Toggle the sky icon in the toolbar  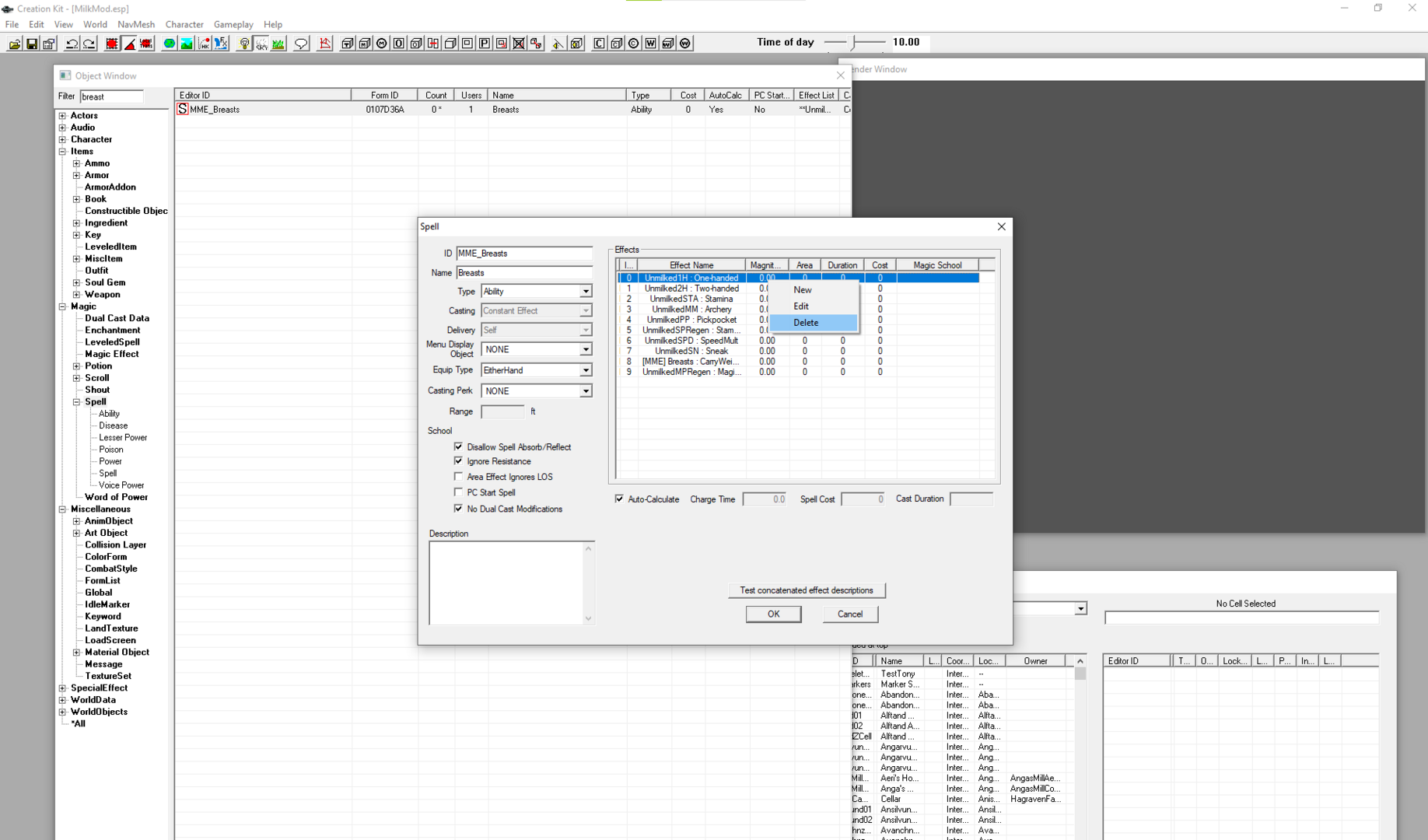[261, 44]
